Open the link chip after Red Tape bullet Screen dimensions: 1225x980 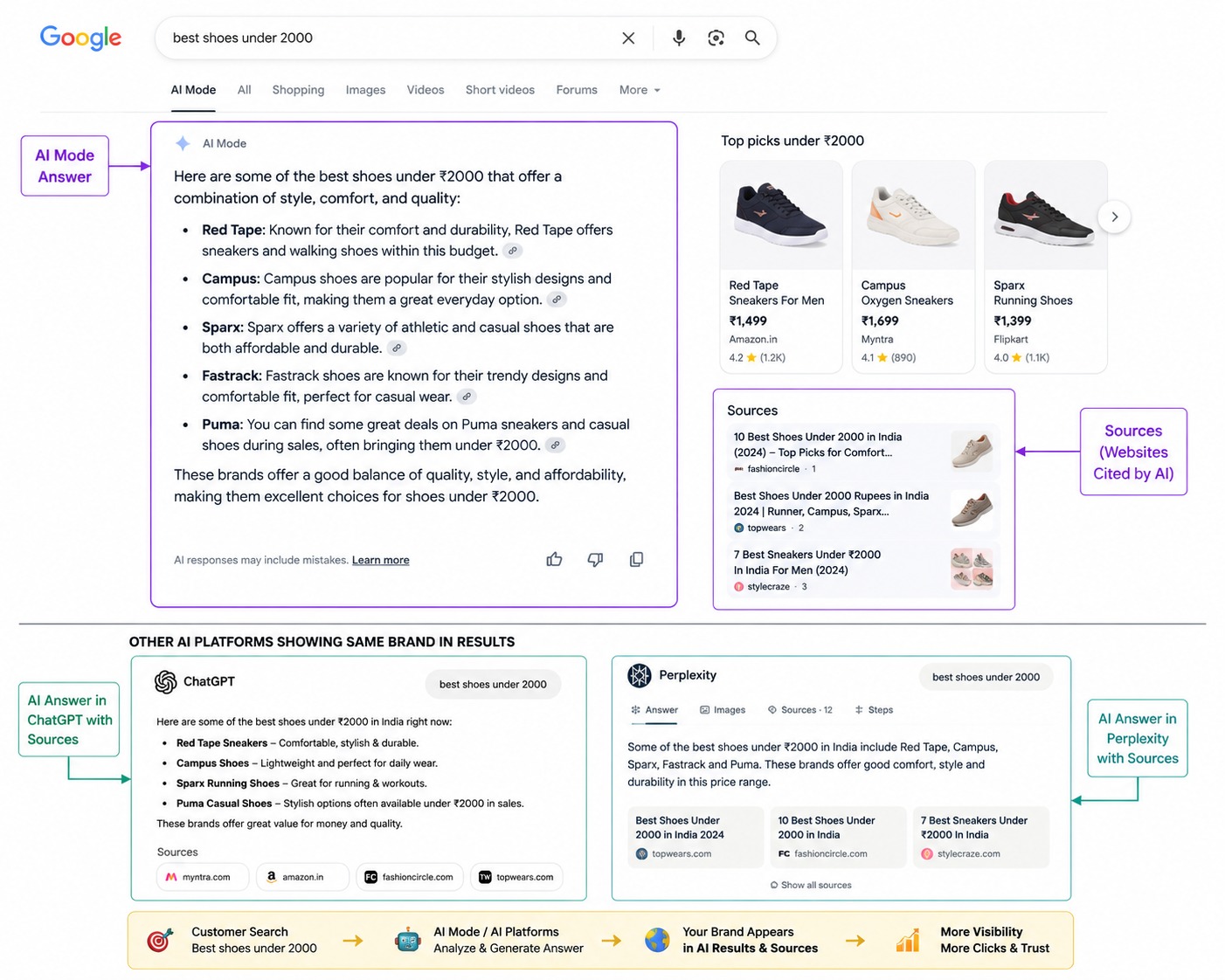(x=513, y=251)
